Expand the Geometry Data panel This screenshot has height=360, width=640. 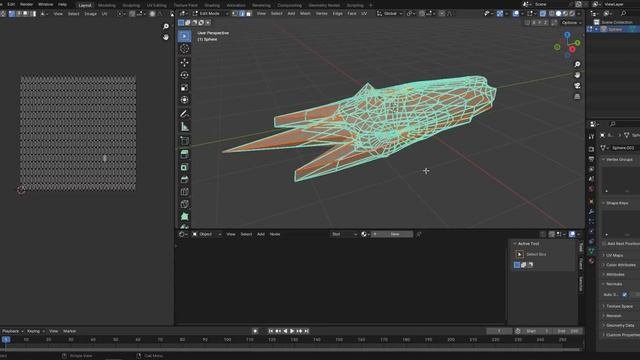coord(619,325)
